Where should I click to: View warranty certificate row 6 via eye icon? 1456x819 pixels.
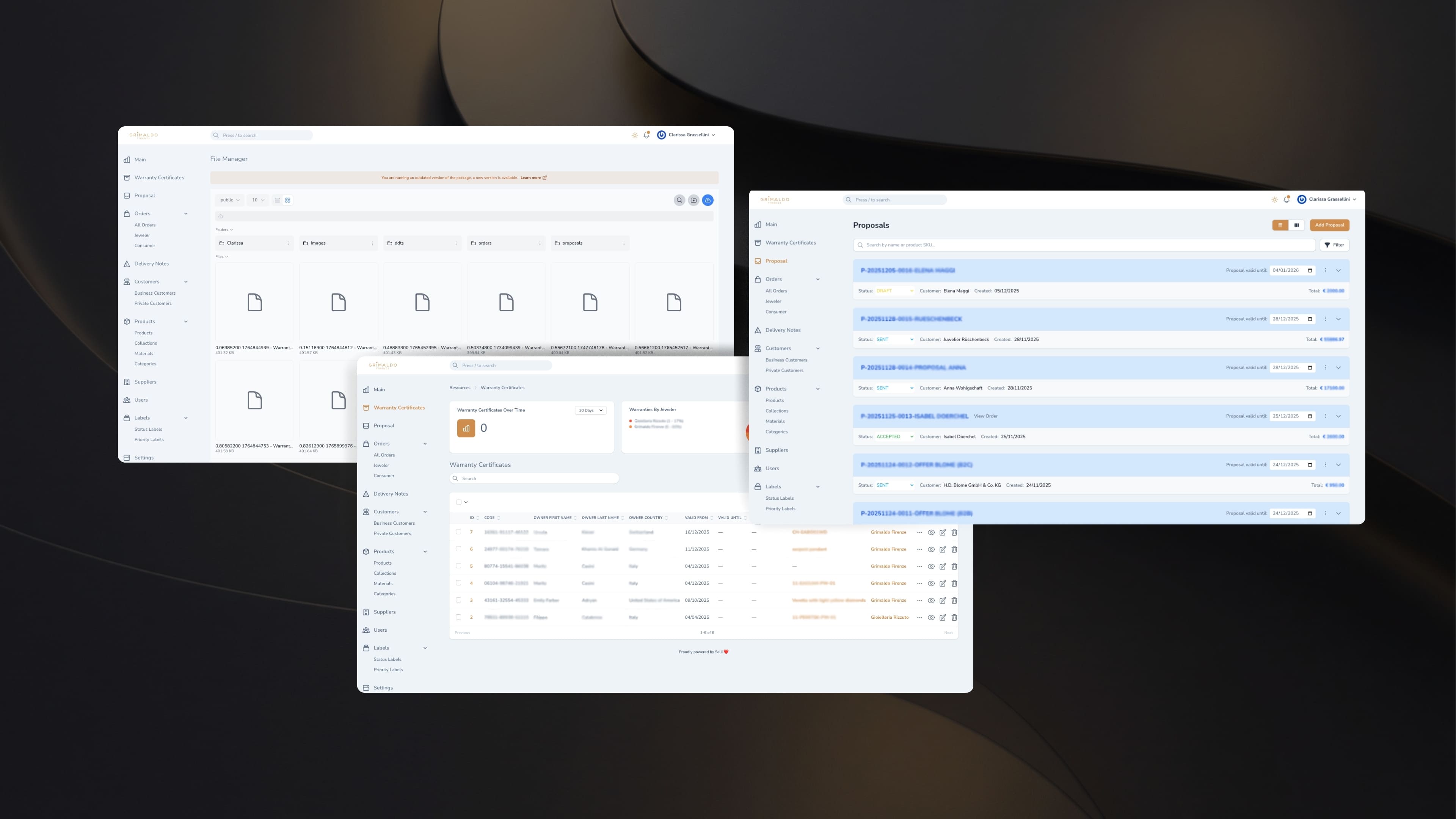[931, 549]
